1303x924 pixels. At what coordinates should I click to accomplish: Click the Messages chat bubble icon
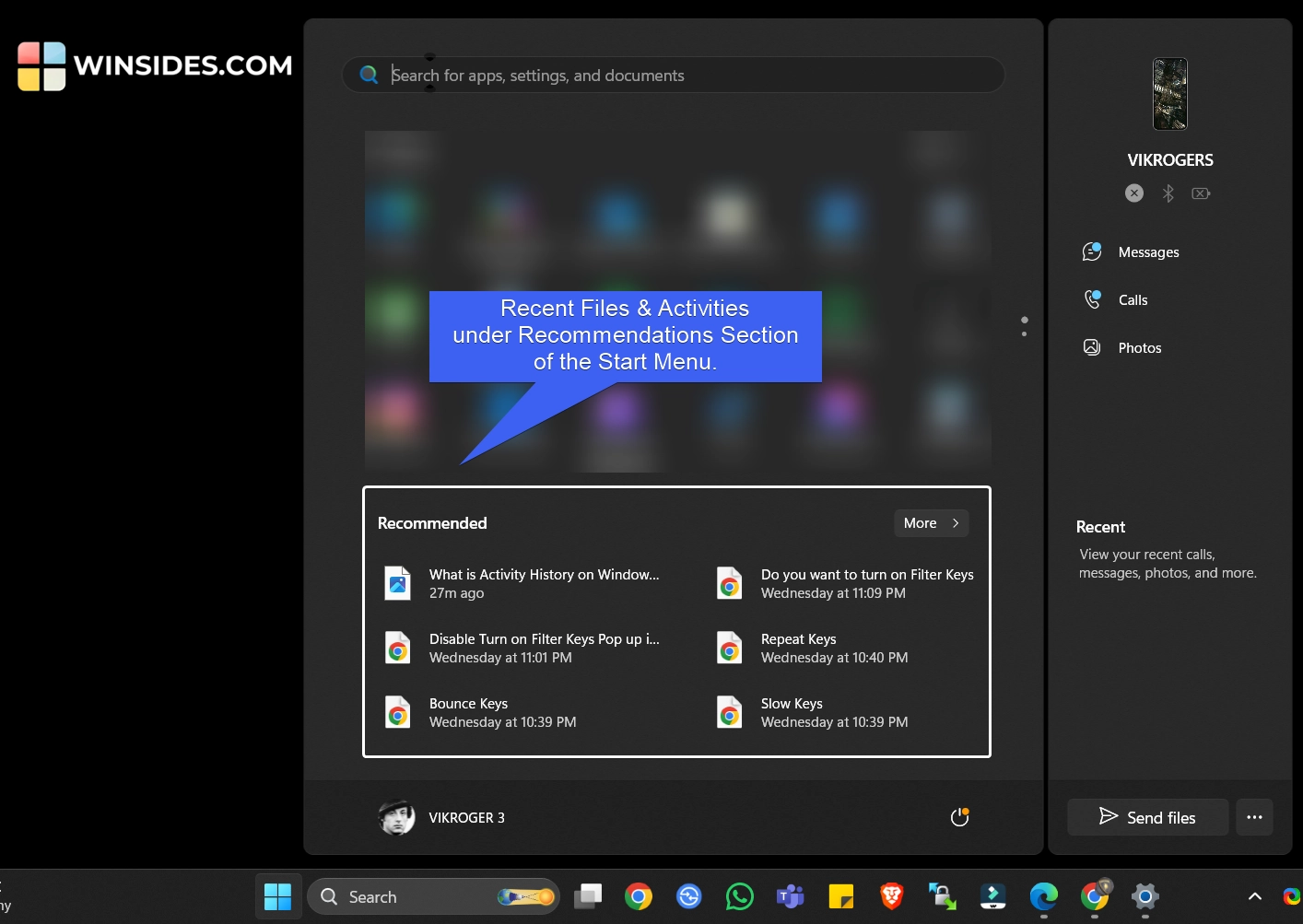1092,251
